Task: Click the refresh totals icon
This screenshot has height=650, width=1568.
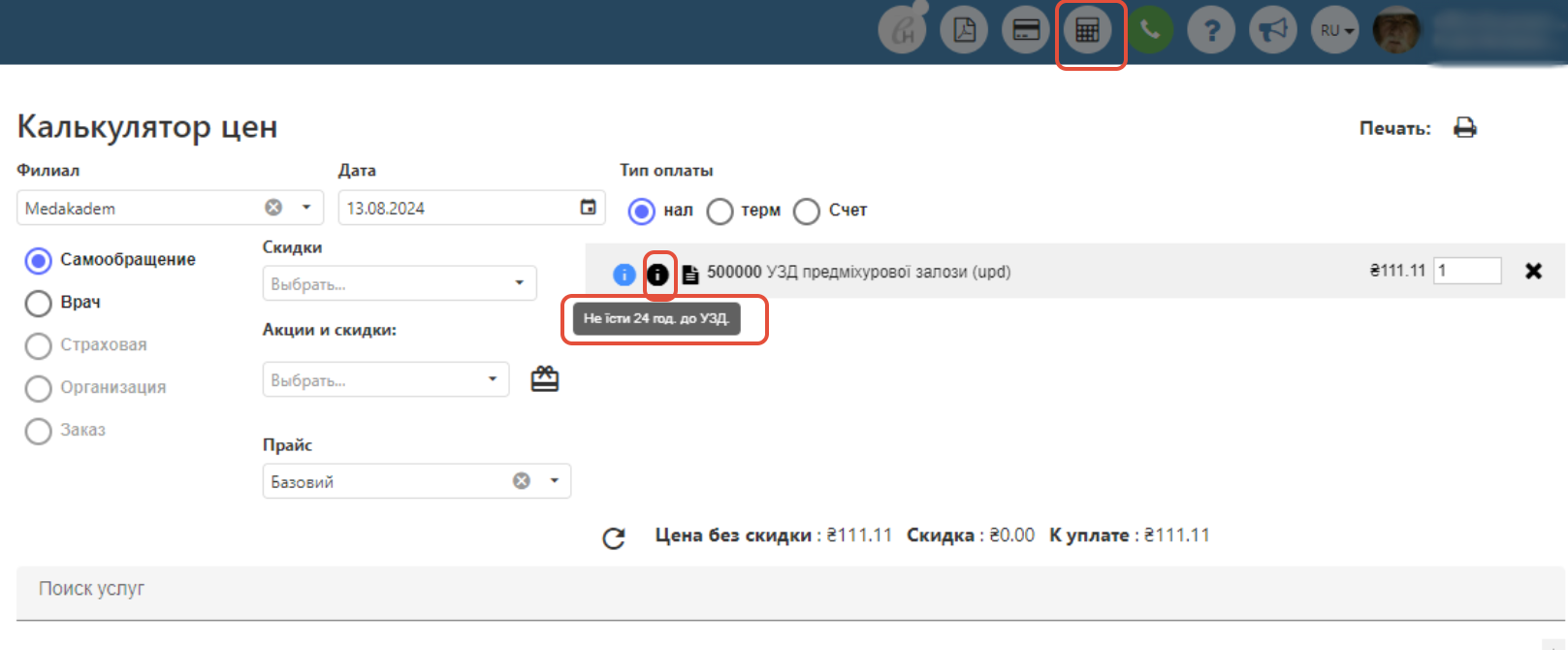Action: click(x=614, y=538)
